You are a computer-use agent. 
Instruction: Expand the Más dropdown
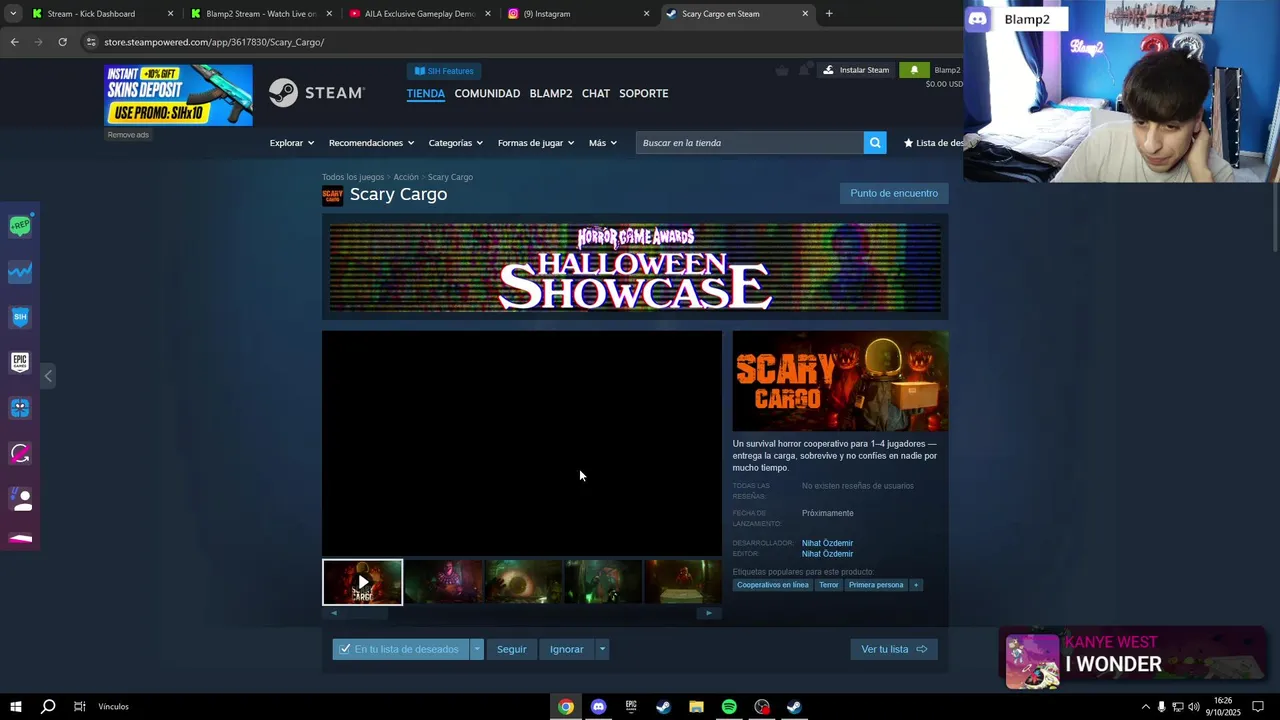[x=602, y=143]
